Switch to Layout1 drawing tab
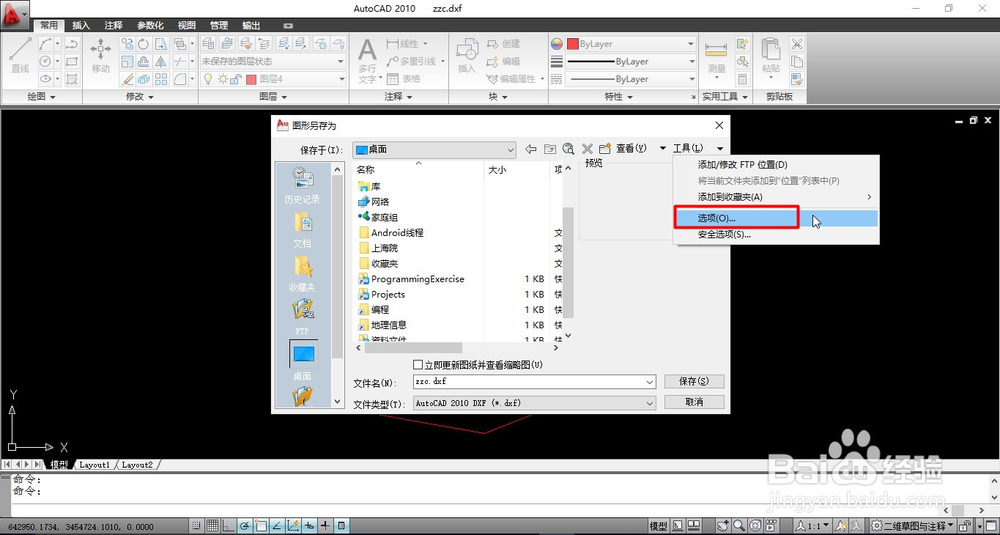The width and height of the screenshot is (1000, 535). (94, 465)
